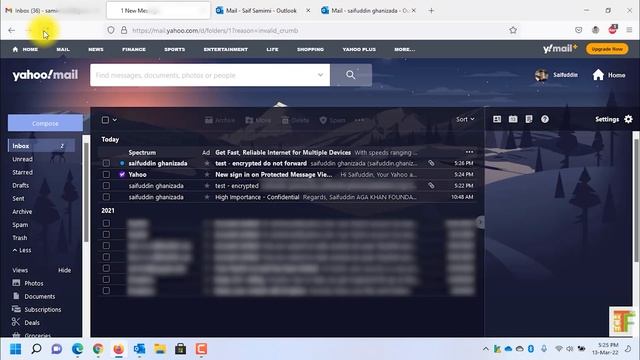Open attachment clip on 5:22 PM email
Image resolution: width=640 pixels, height=360 pixels.
click(431, 186)
